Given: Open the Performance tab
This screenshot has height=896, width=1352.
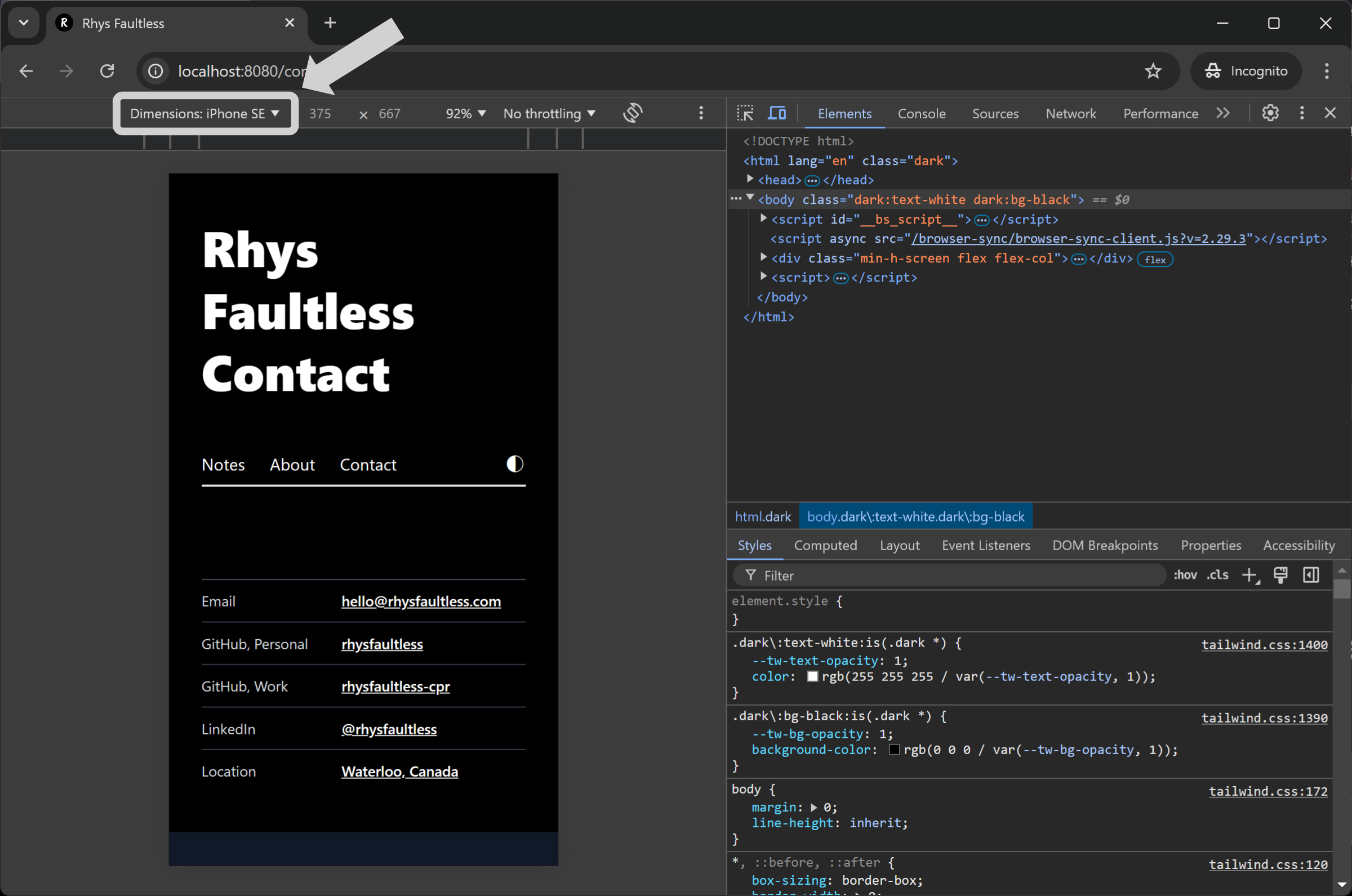Looking at the screenshot, I should tap(1160, 113).
